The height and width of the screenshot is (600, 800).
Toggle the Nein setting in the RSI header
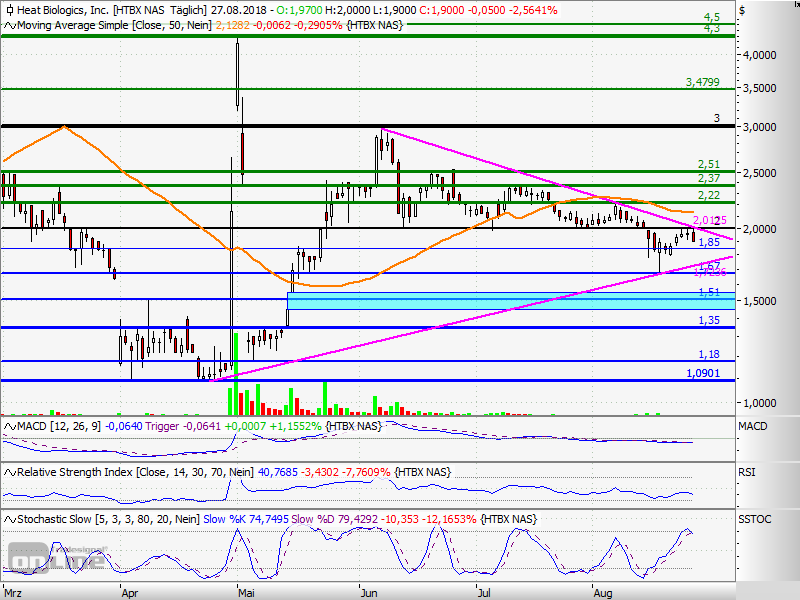[237, 472]
